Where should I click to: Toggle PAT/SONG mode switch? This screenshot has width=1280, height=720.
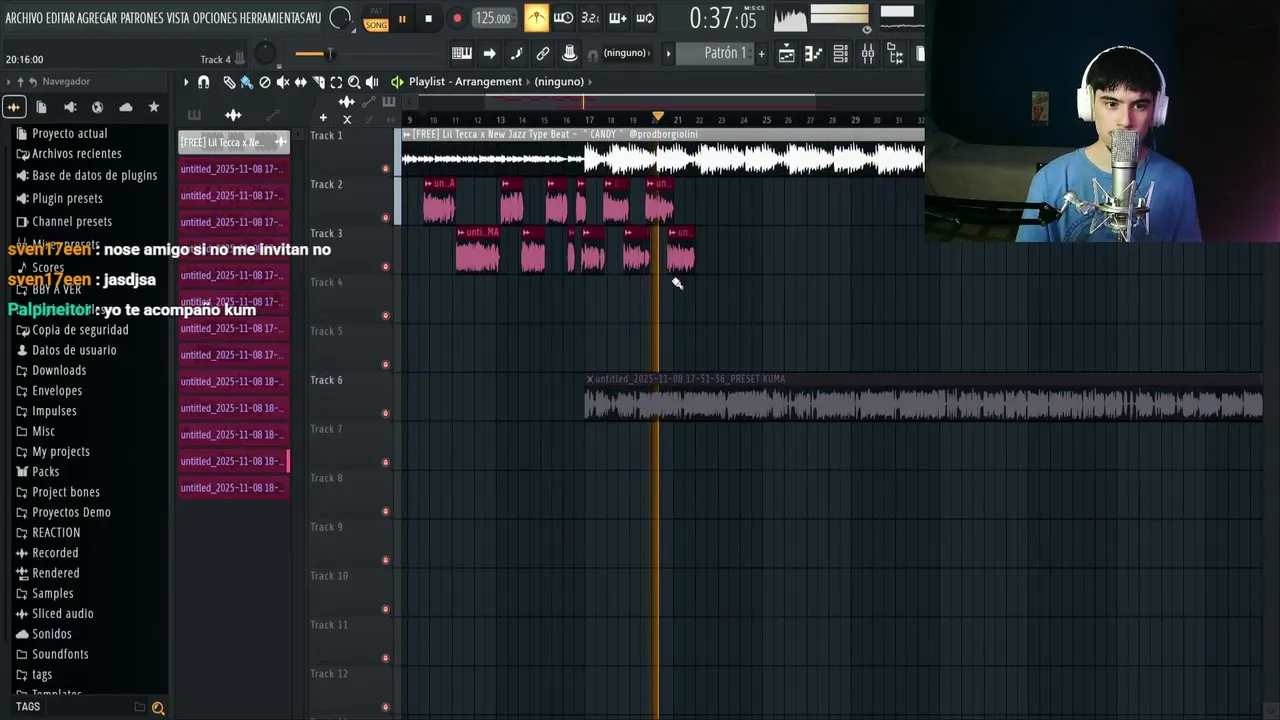pos(376,20)
